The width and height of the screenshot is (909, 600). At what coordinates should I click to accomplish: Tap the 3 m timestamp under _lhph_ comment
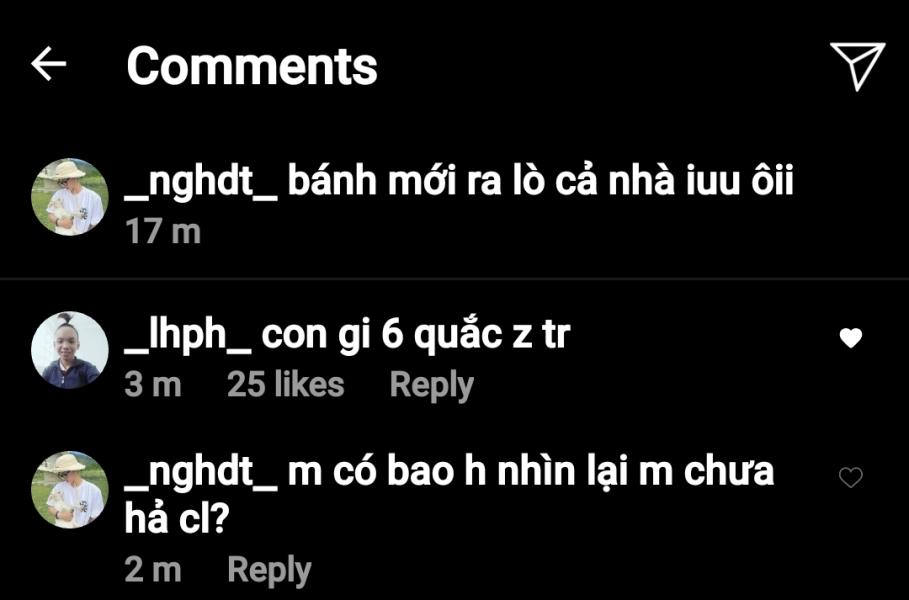[x=153, y=384]
